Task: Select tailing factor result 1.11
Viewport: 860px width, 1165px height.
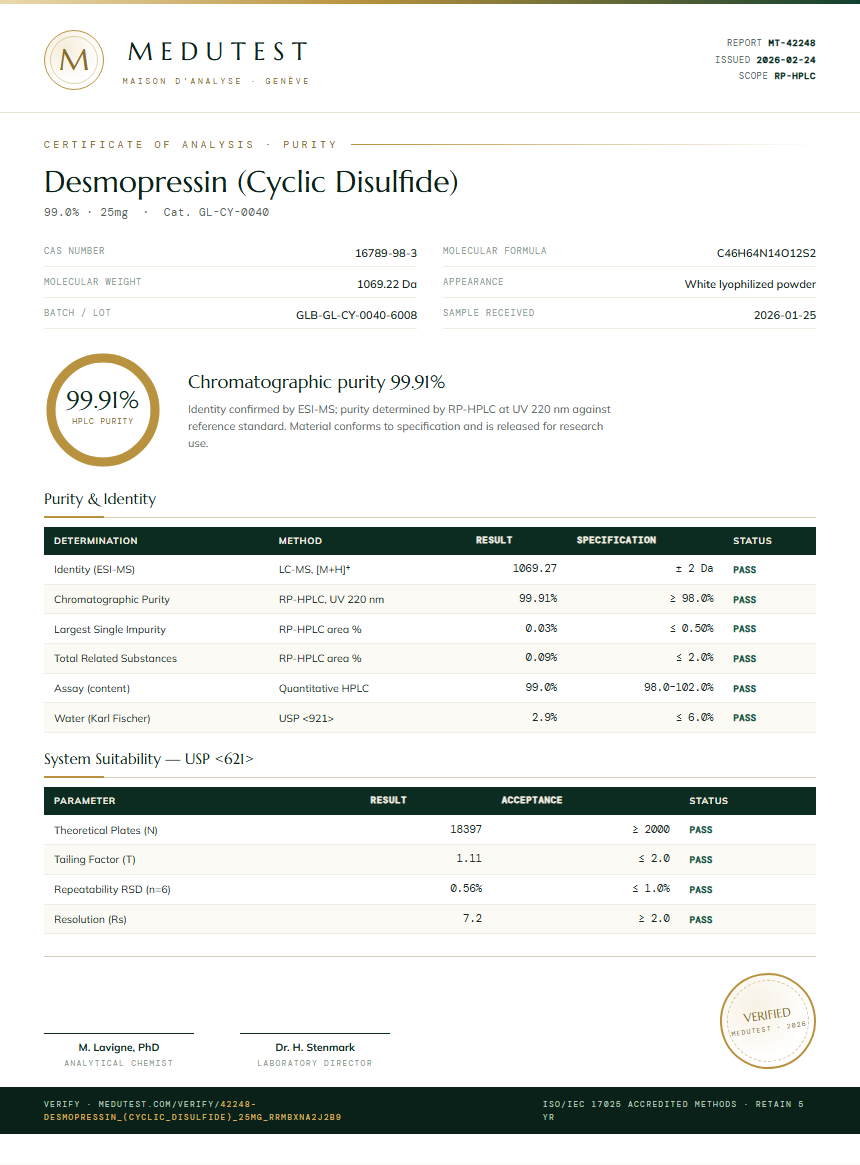Action: click(468, 859)
